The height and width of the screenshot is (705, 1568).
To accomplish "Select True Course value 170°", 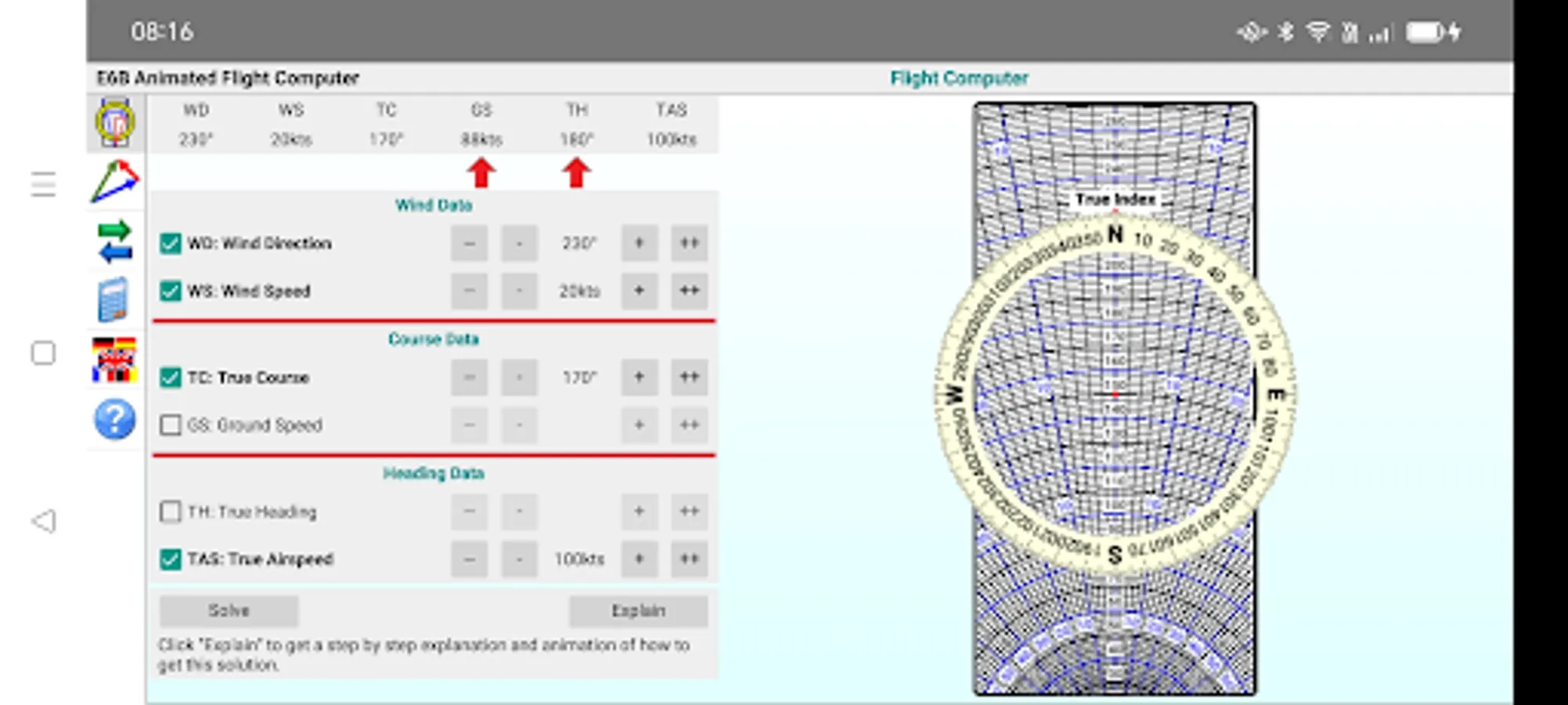I will pos(579,378).
